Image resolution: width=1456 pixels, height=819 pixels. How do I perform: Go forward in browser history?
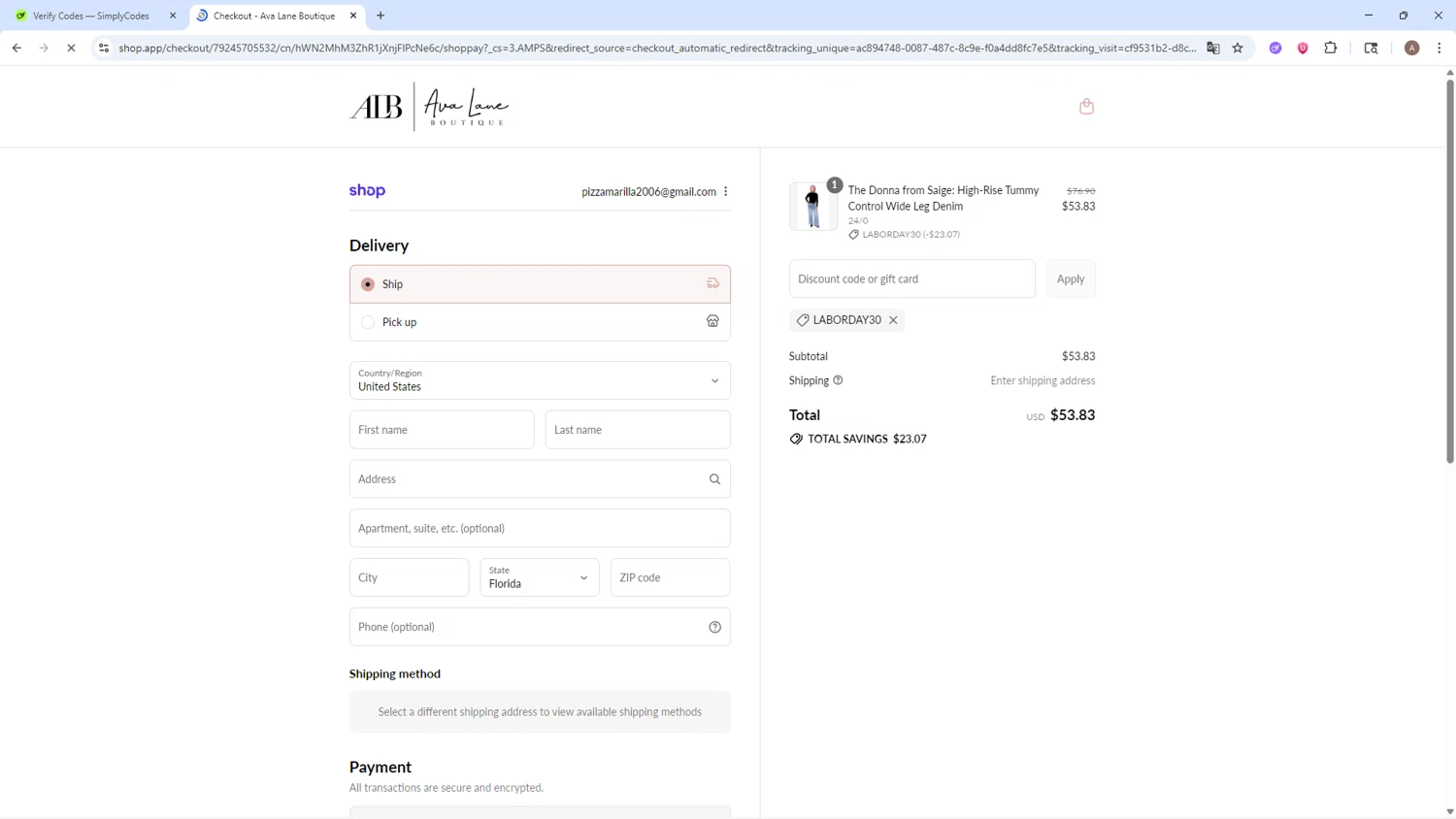coord(44,48)
